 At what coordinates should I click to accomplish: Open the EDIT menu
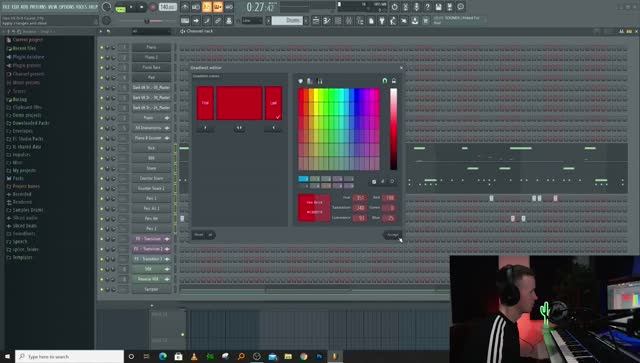tap(16, 7)
